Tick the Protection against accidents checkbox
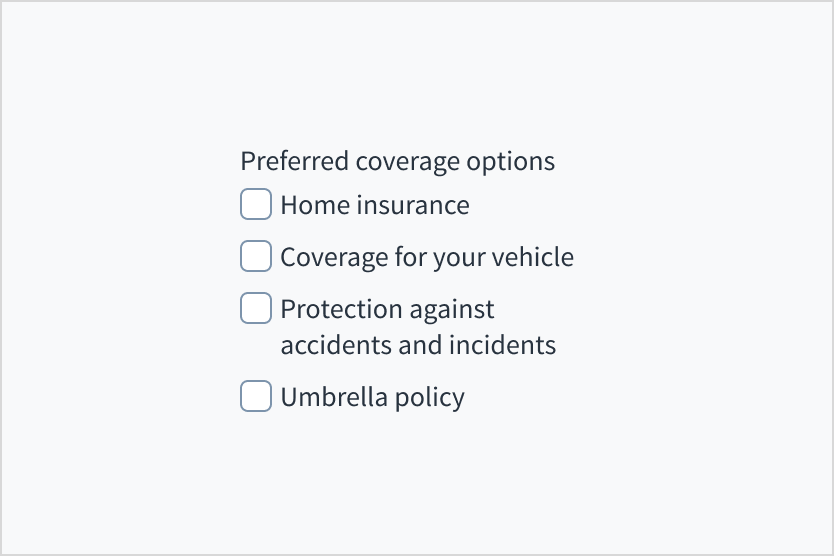This screenshot has height=556, width=834. 256,308
